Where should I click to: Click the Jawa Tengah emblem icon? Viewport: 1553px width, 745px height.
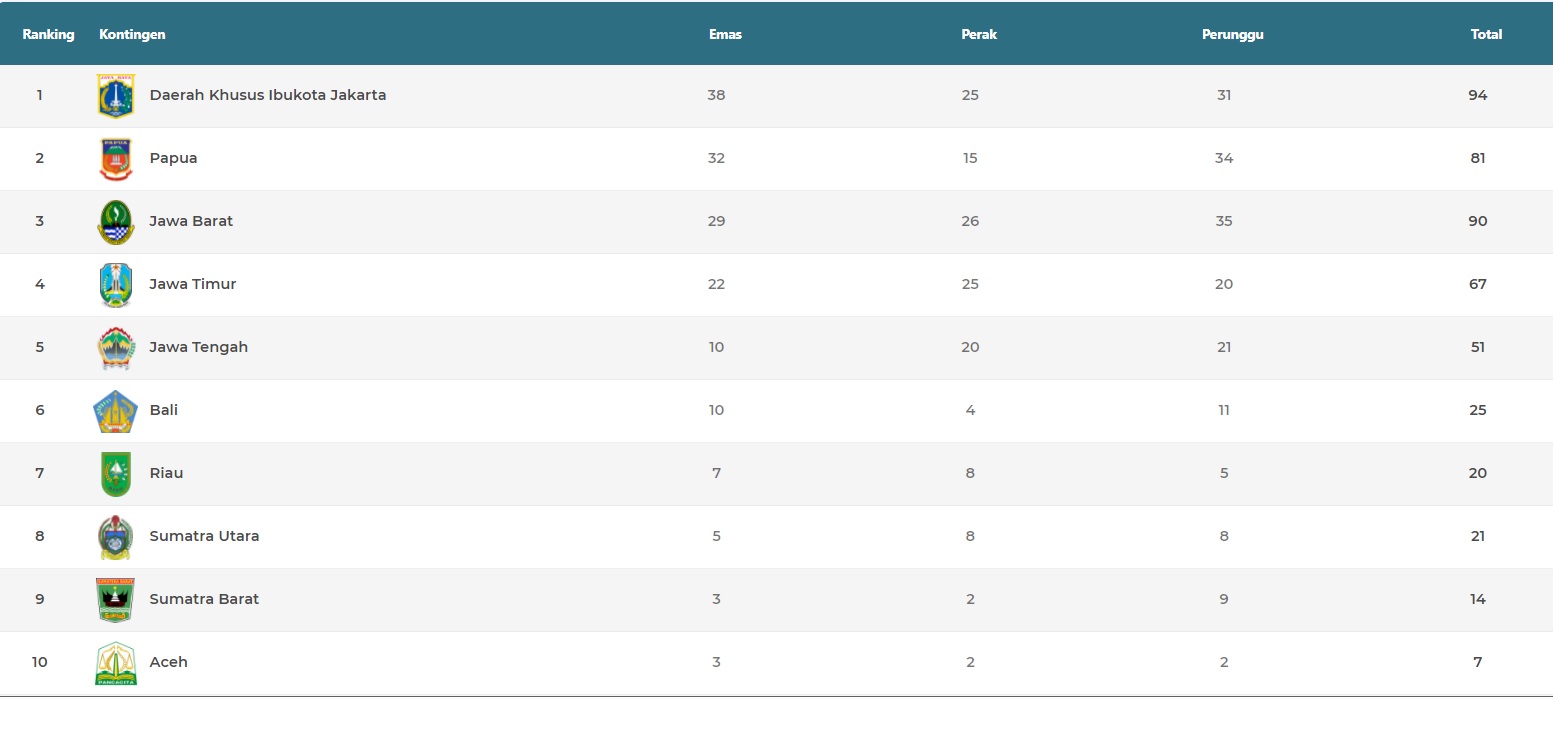point(115,348)
